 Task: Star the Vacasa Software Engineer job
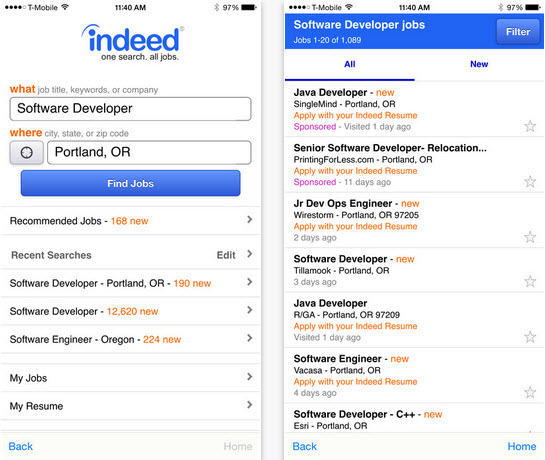[530, 392]
